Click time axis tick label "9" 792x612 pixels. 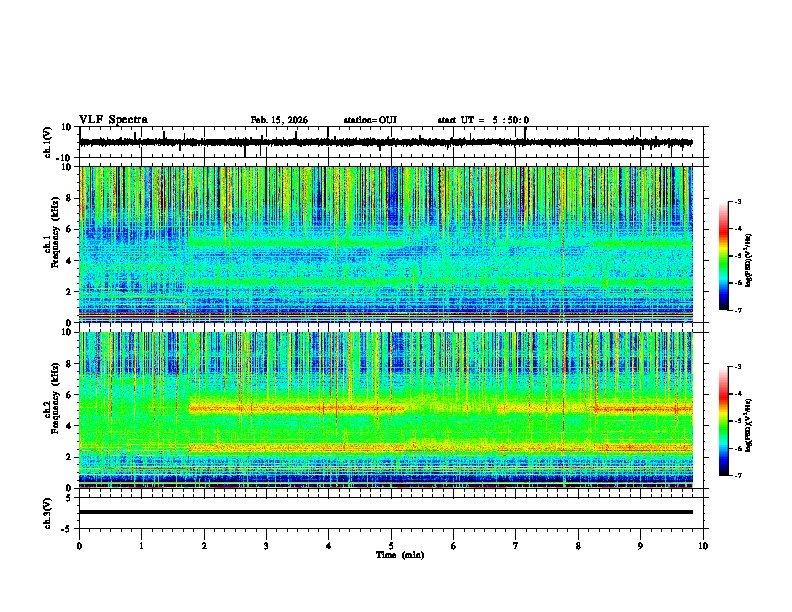[x=640, y=546]
